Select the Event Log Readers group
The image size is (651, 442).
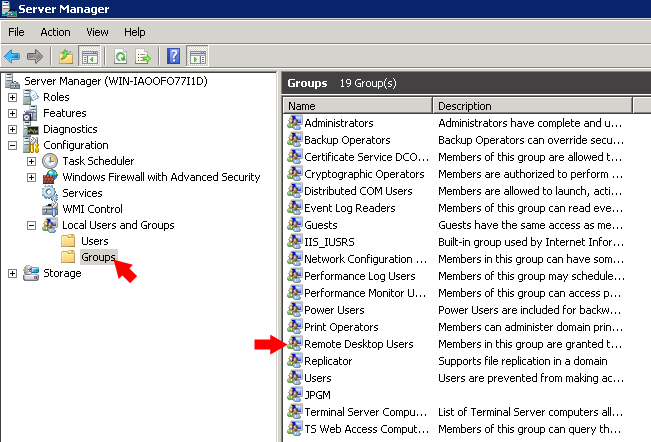(x=350, y=208)
